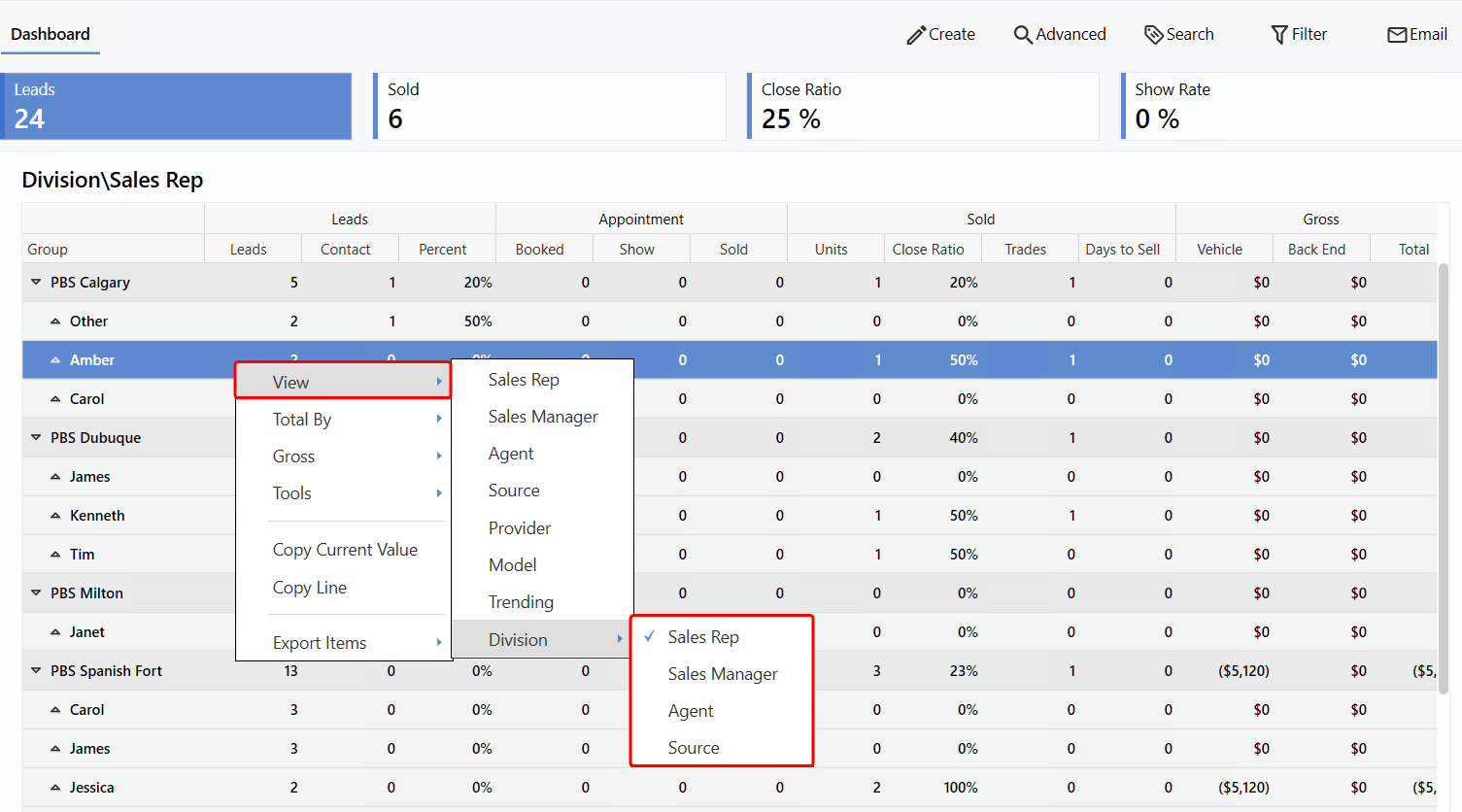
Task: Choose Copy Current Value from context menu
Action: (345, 550)
